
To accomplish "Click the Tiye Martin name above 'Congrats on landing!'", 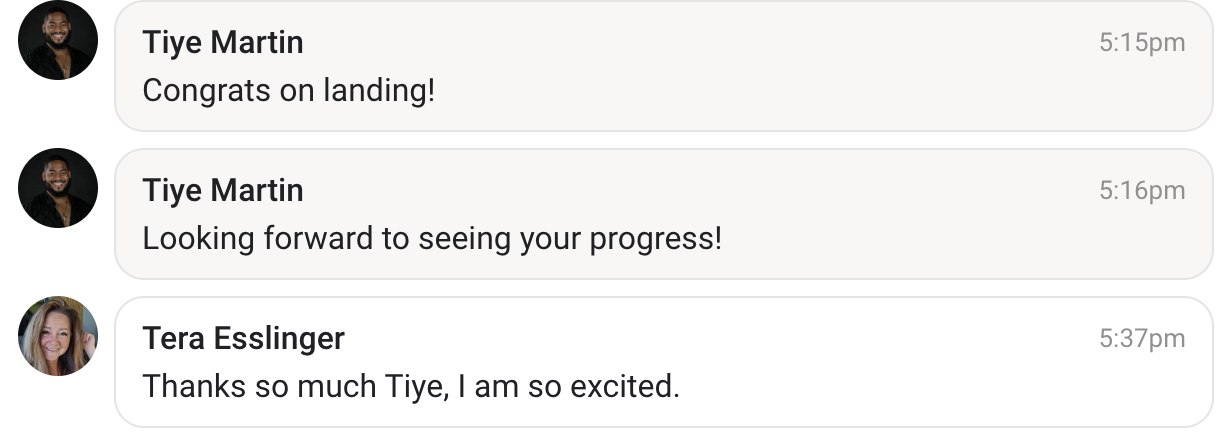I will 223,43.
